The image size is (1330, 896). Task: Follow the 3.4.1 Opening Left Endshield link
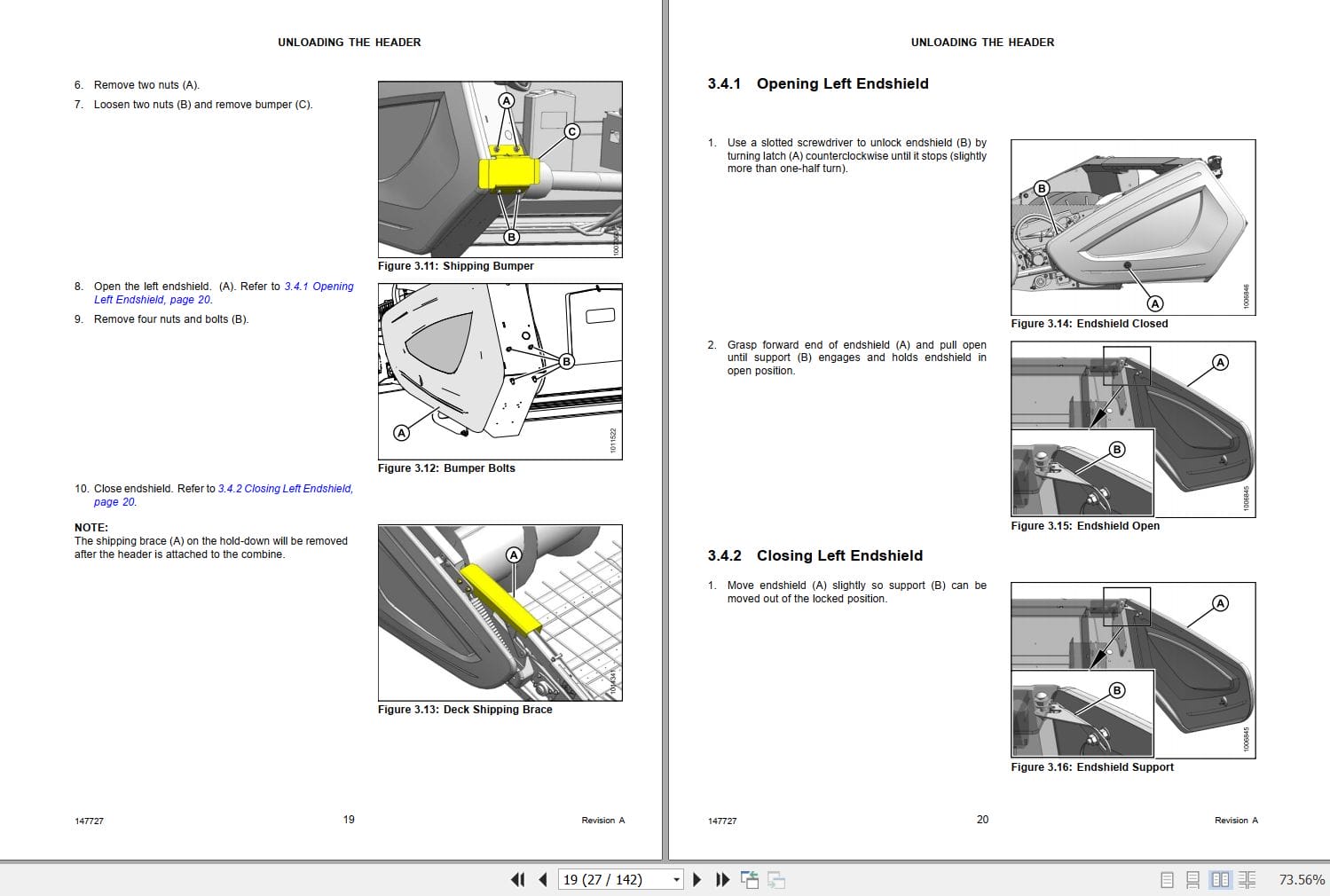coord(319,286)
